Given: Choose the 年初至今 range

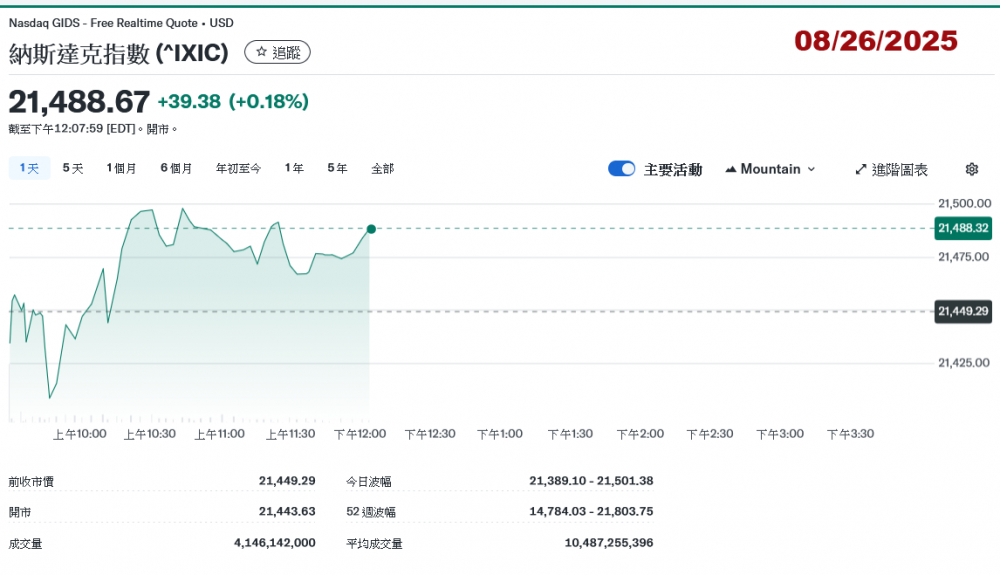Looking at the screenshot, I should click(239, 168).
